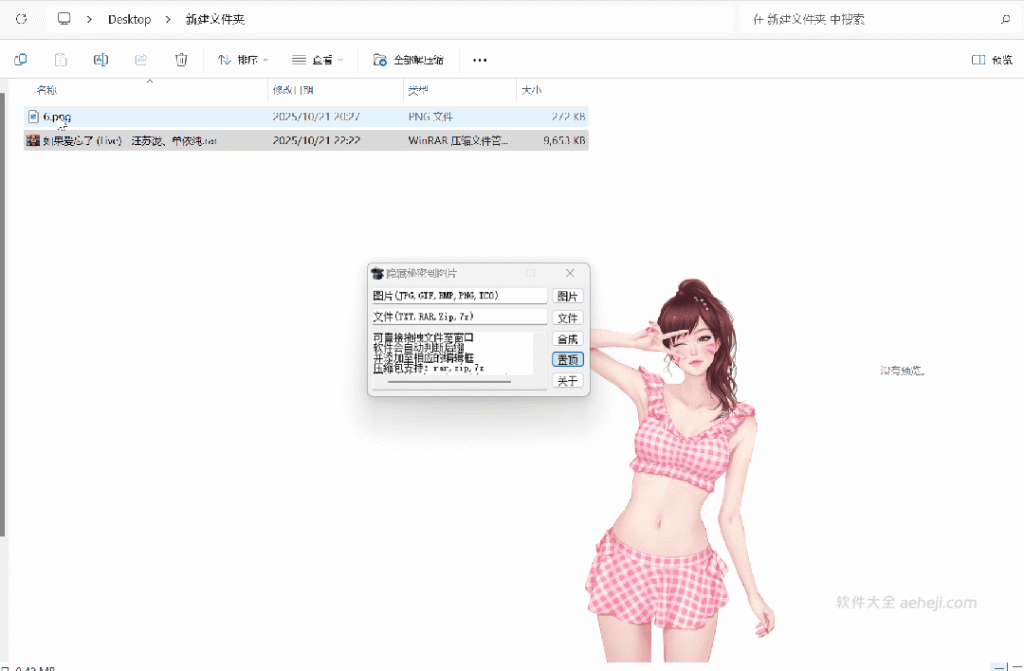The width and height of the screenshot is (1024, 671).
Task: Open the 关于 about dialog
Action: click(x=567, y=380)
